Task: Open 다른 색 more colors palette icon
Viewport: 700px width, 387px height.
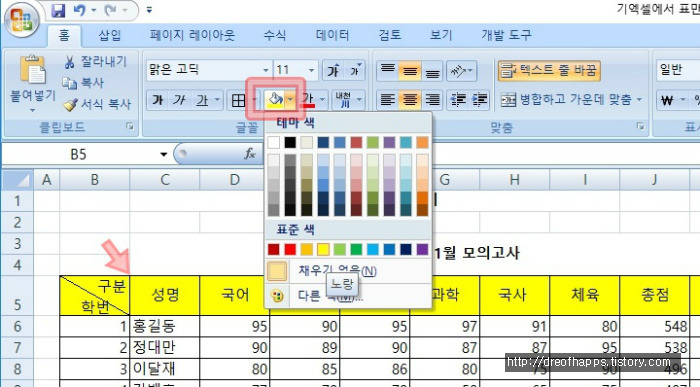Action: (x=277, y=295)
